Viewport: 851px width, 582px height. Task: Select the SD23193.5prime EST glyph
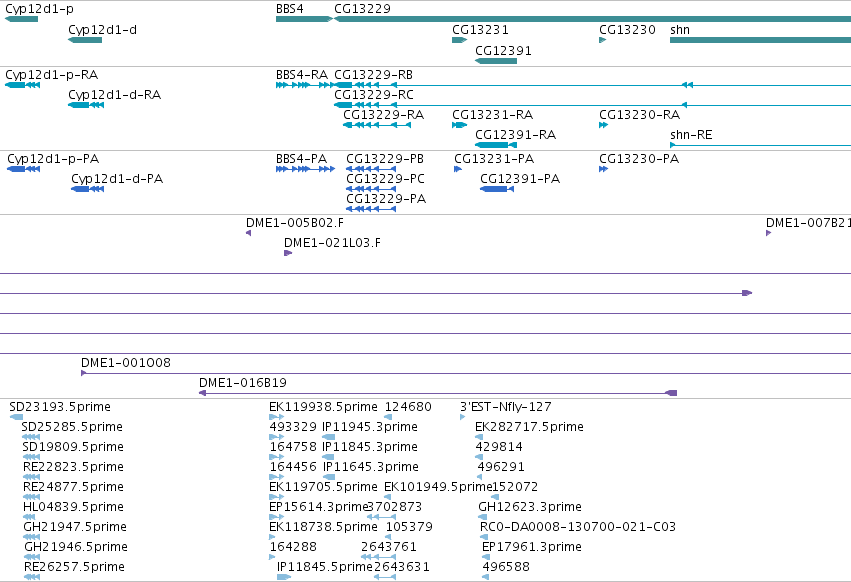click(x=16, y=417)
